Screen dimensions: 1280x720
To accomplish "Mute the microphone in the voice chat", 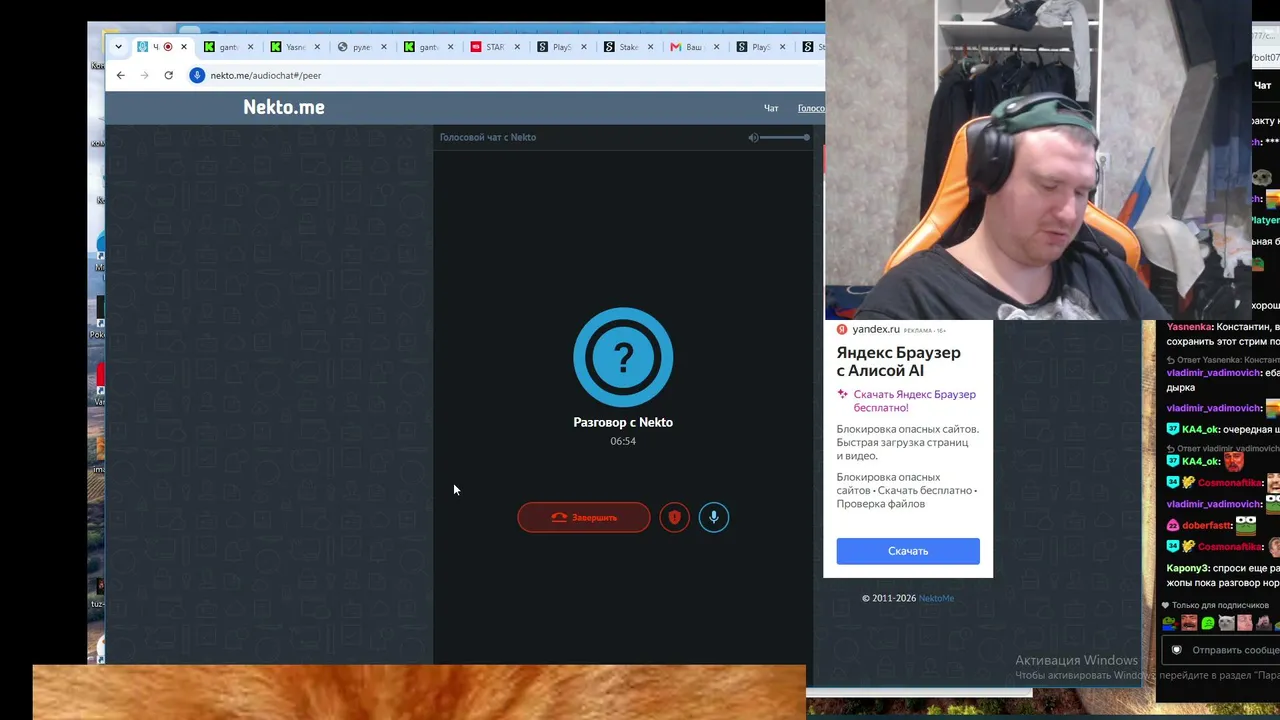I will click(714, 517).
